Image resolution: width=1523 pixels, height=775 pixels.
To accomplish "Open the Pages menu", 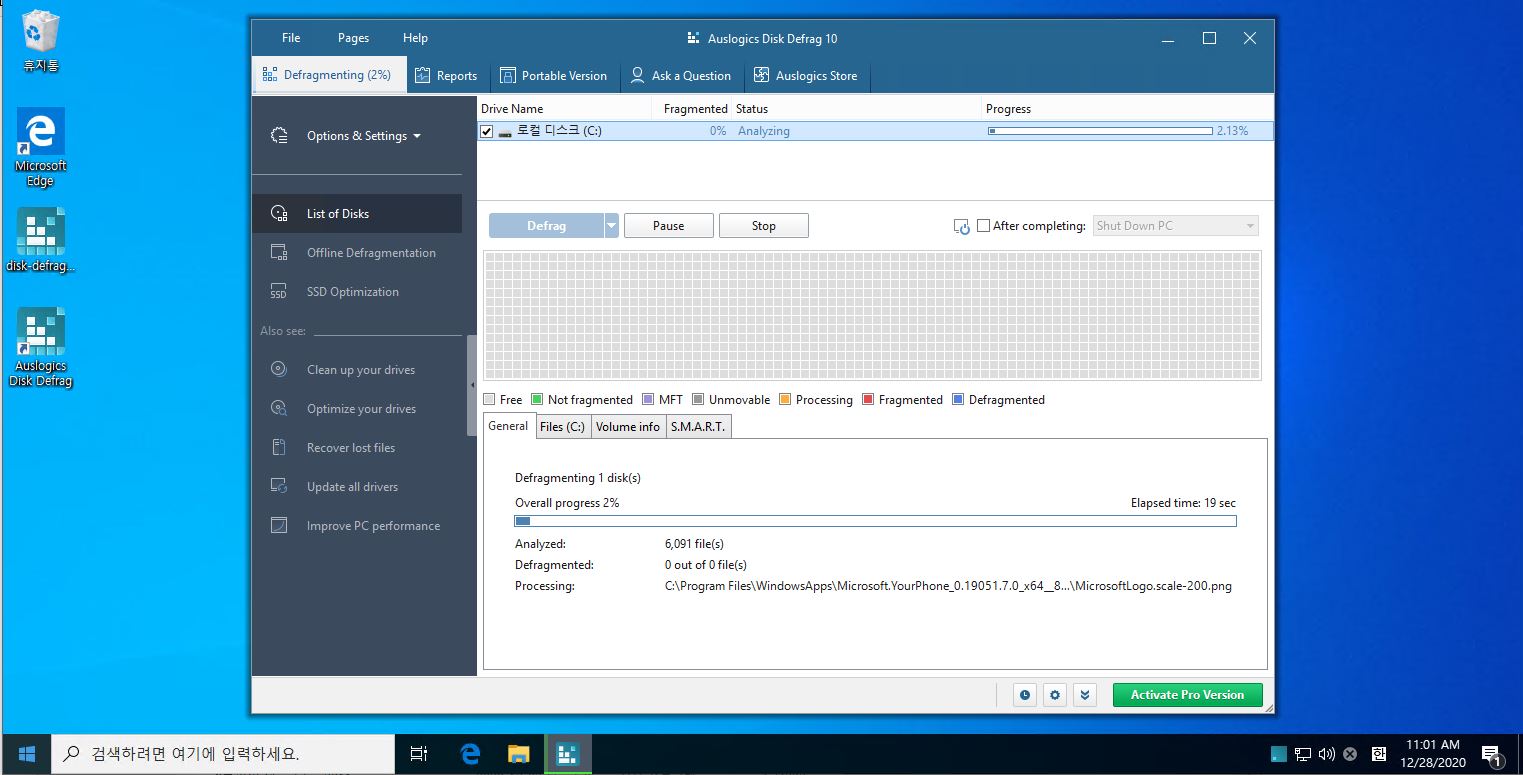I will tap(354, 38).
